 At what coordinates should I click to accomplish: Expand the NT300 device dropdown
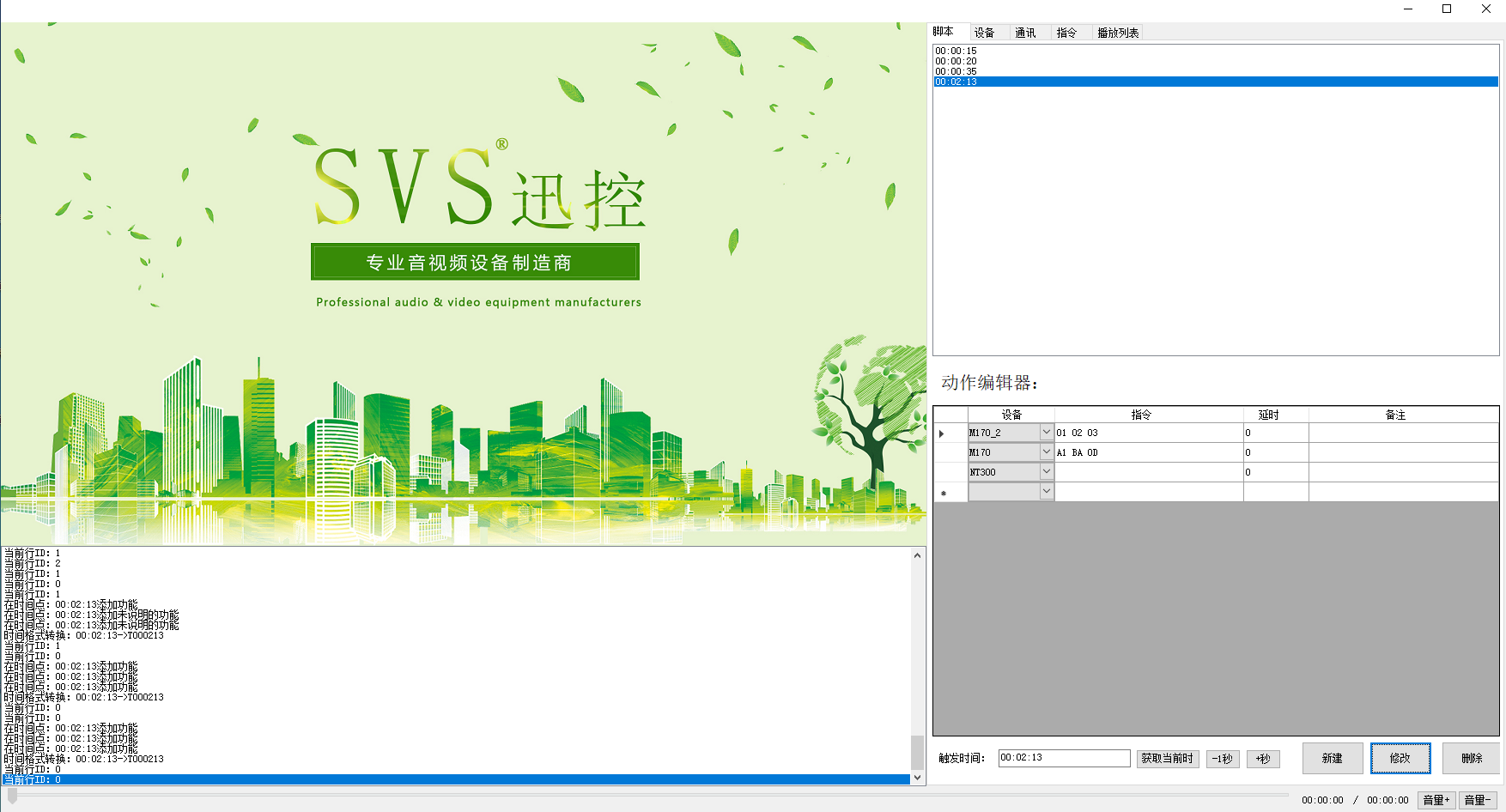(1046, 472)
